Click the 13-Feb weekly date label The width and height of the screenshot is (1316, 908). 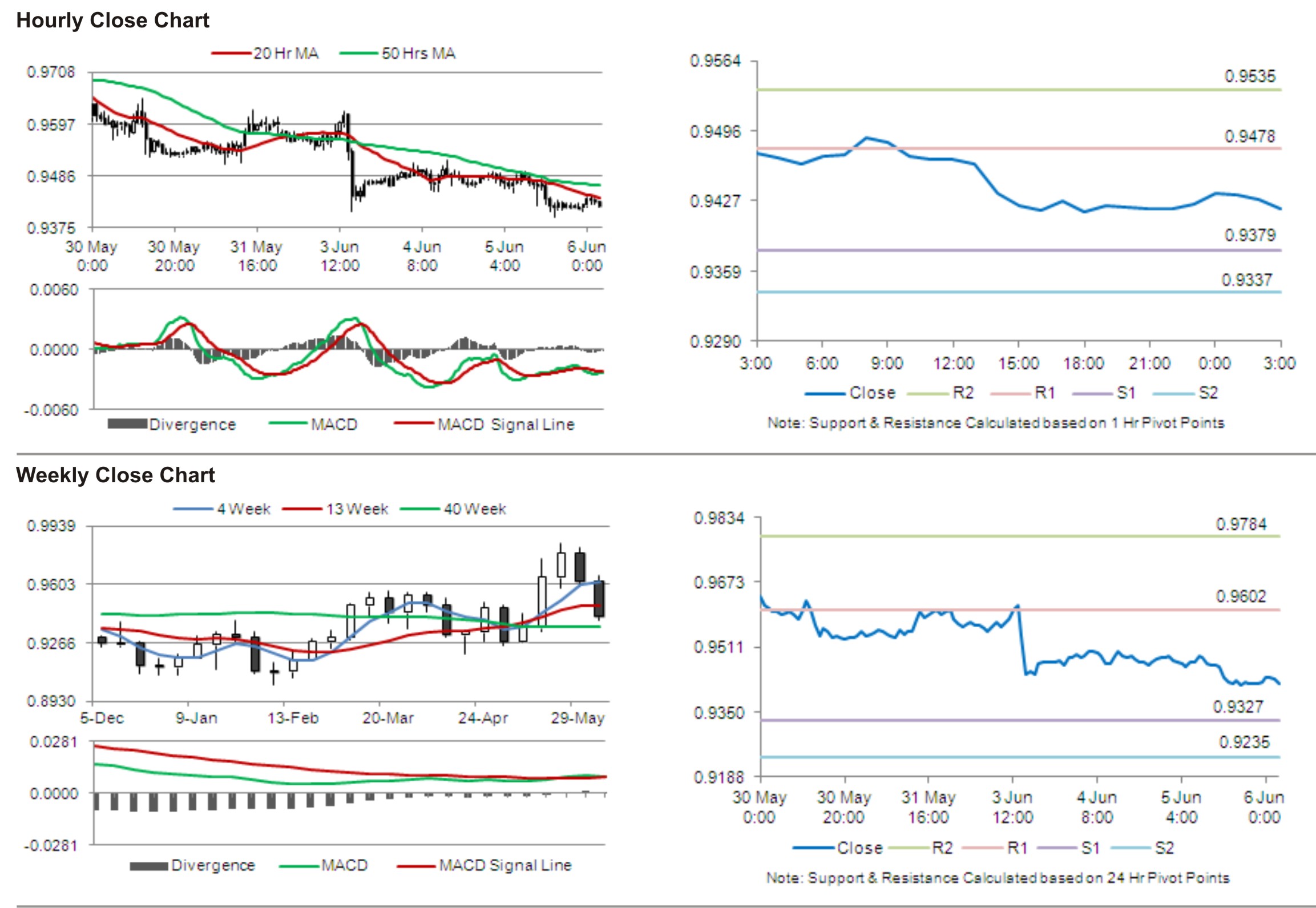293,718
